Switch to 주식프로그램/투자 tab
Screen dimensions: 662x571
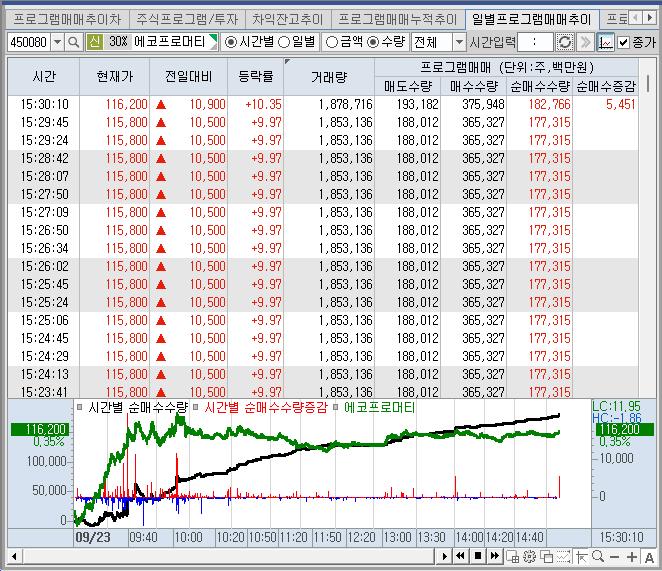coord(187,19)
